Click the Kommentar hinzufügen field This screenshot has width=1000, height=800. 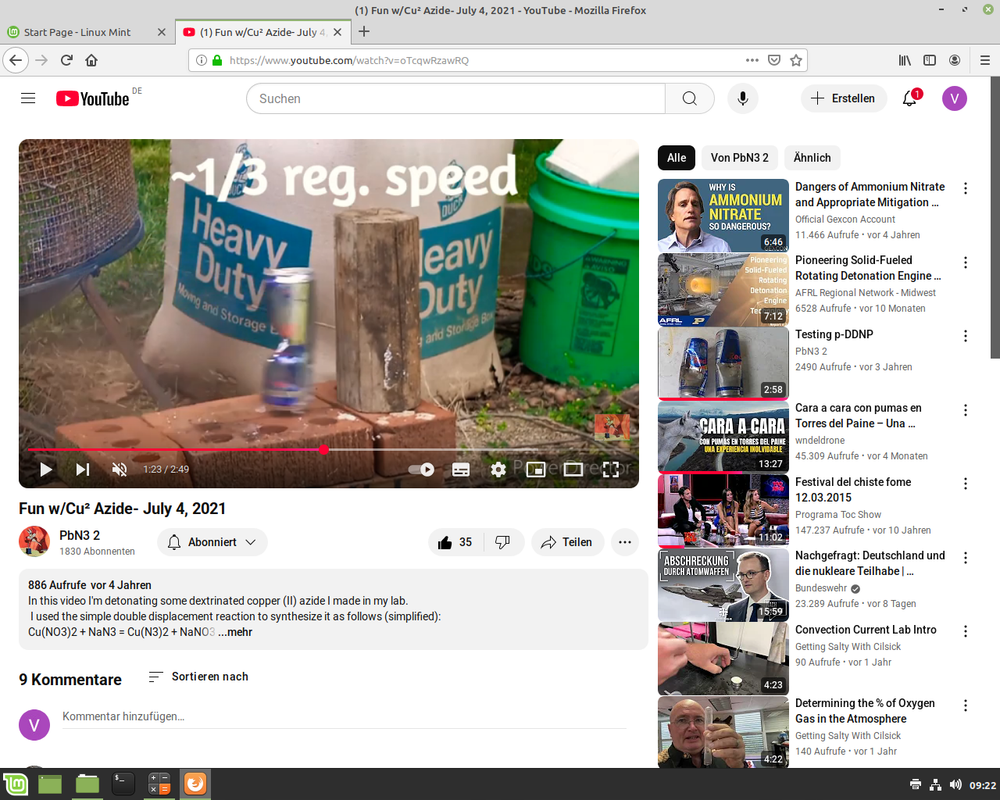click(x=344, y=717)
